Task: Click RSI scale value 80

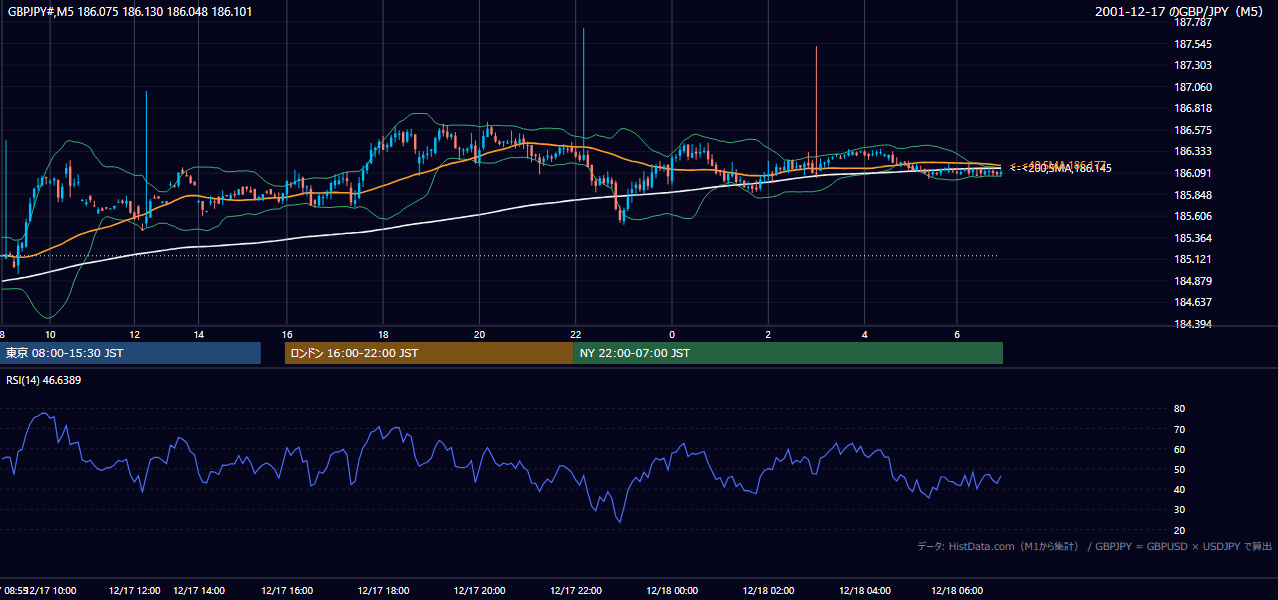Action: (x=1180, y=409)
